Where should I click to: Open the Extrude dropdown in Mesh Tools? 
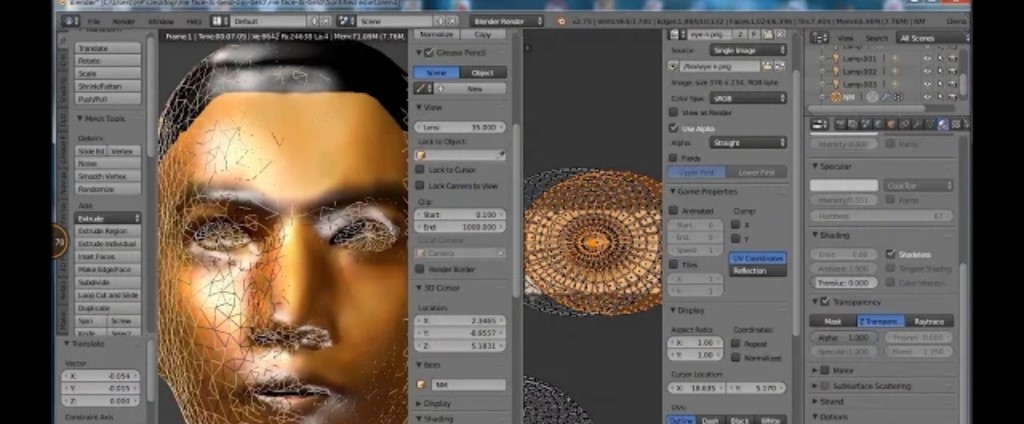(x=108, y=218)
